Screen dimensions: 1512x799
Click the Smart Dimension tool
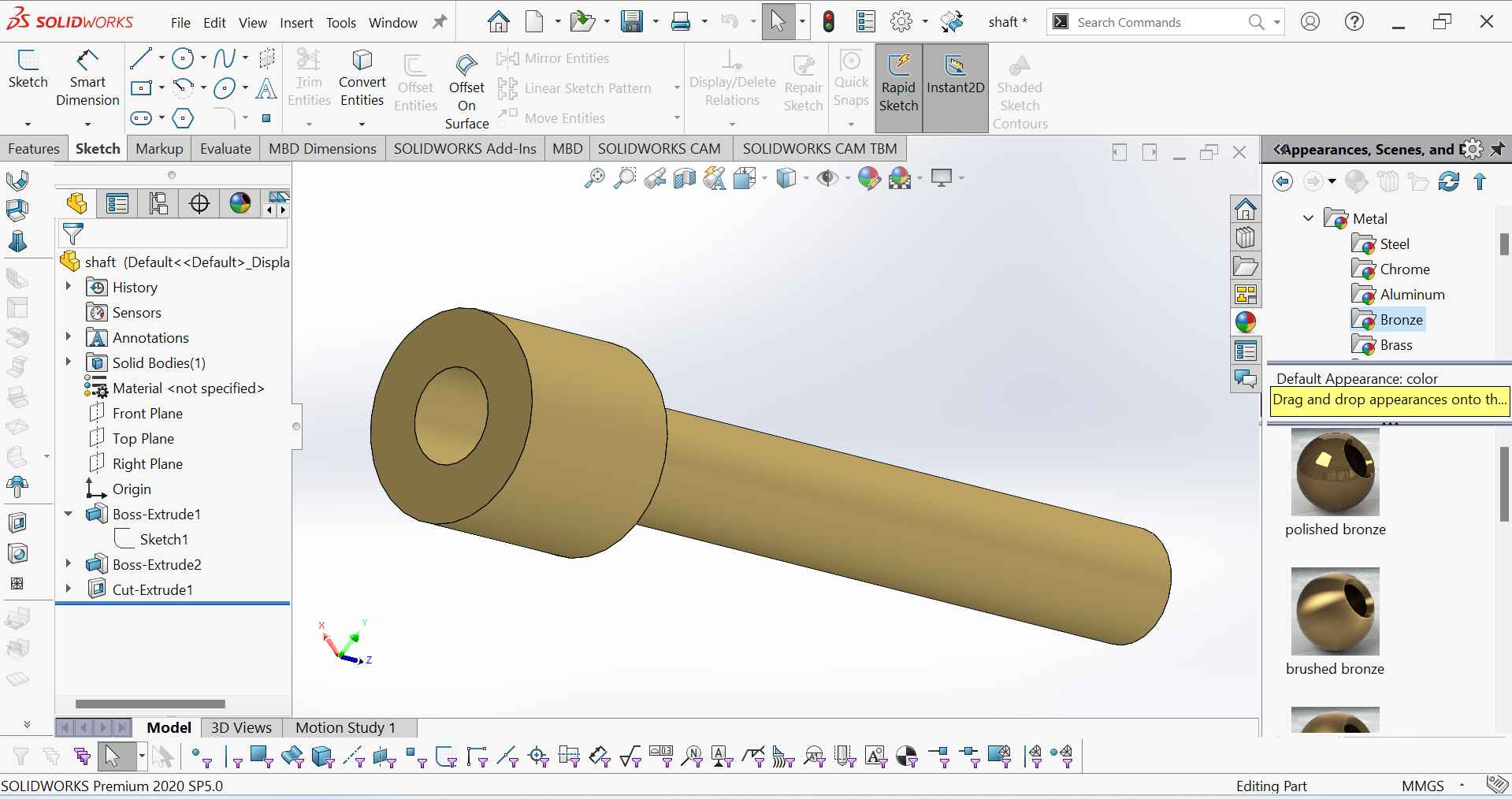pyautogui.click(x=87, y=79)
